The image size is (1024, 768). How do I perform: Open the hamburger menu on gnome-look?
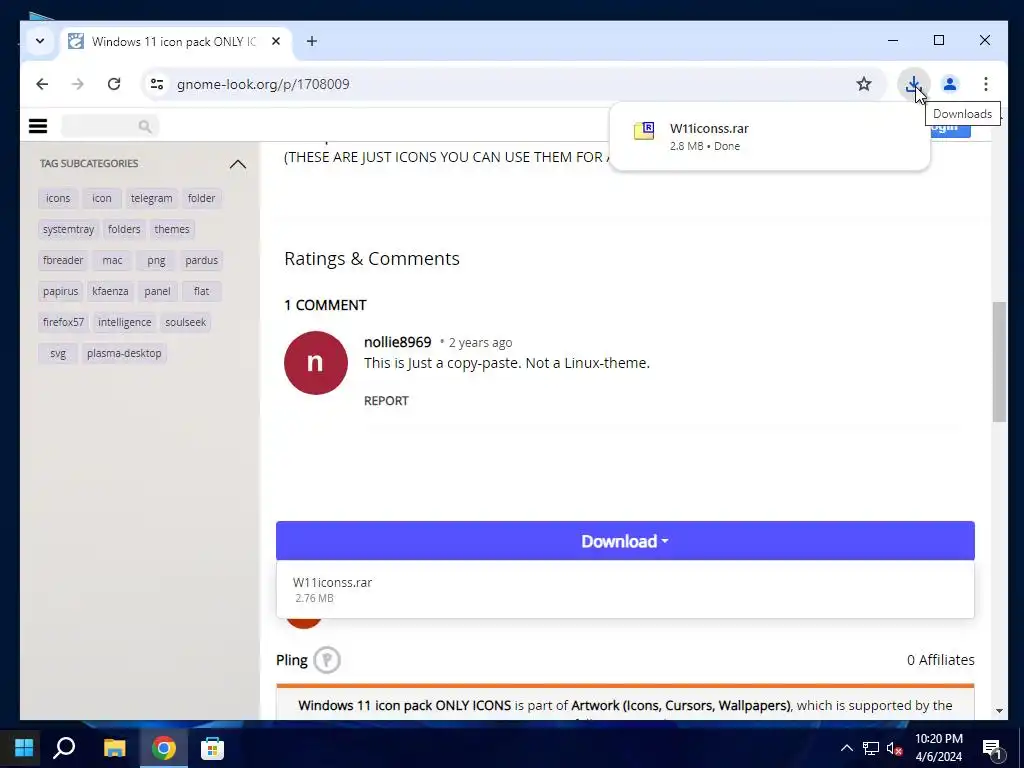[x=38, y=126]
